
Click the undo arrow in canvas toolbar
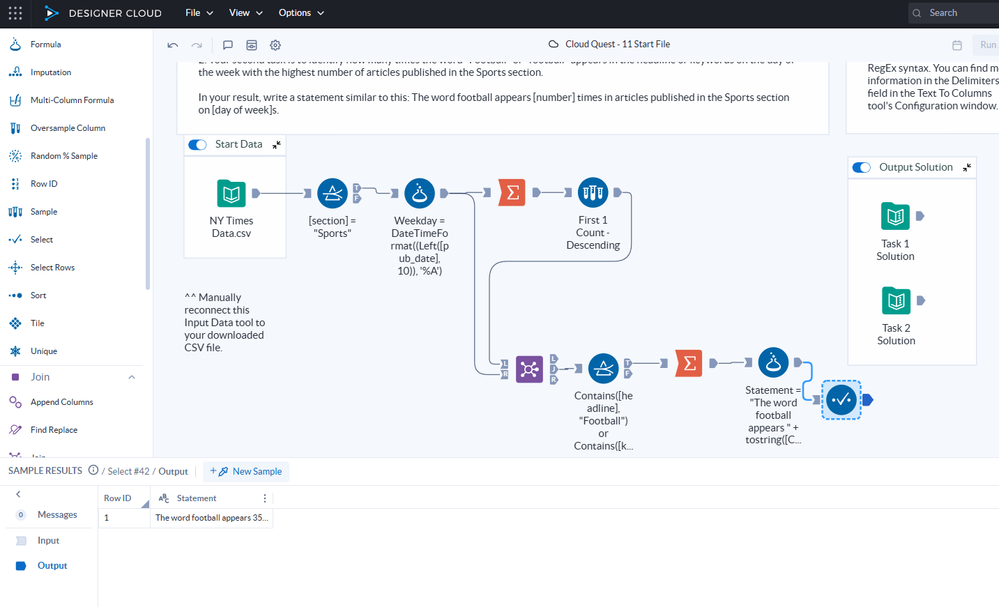pyautogui.click(x=173, y=45)
